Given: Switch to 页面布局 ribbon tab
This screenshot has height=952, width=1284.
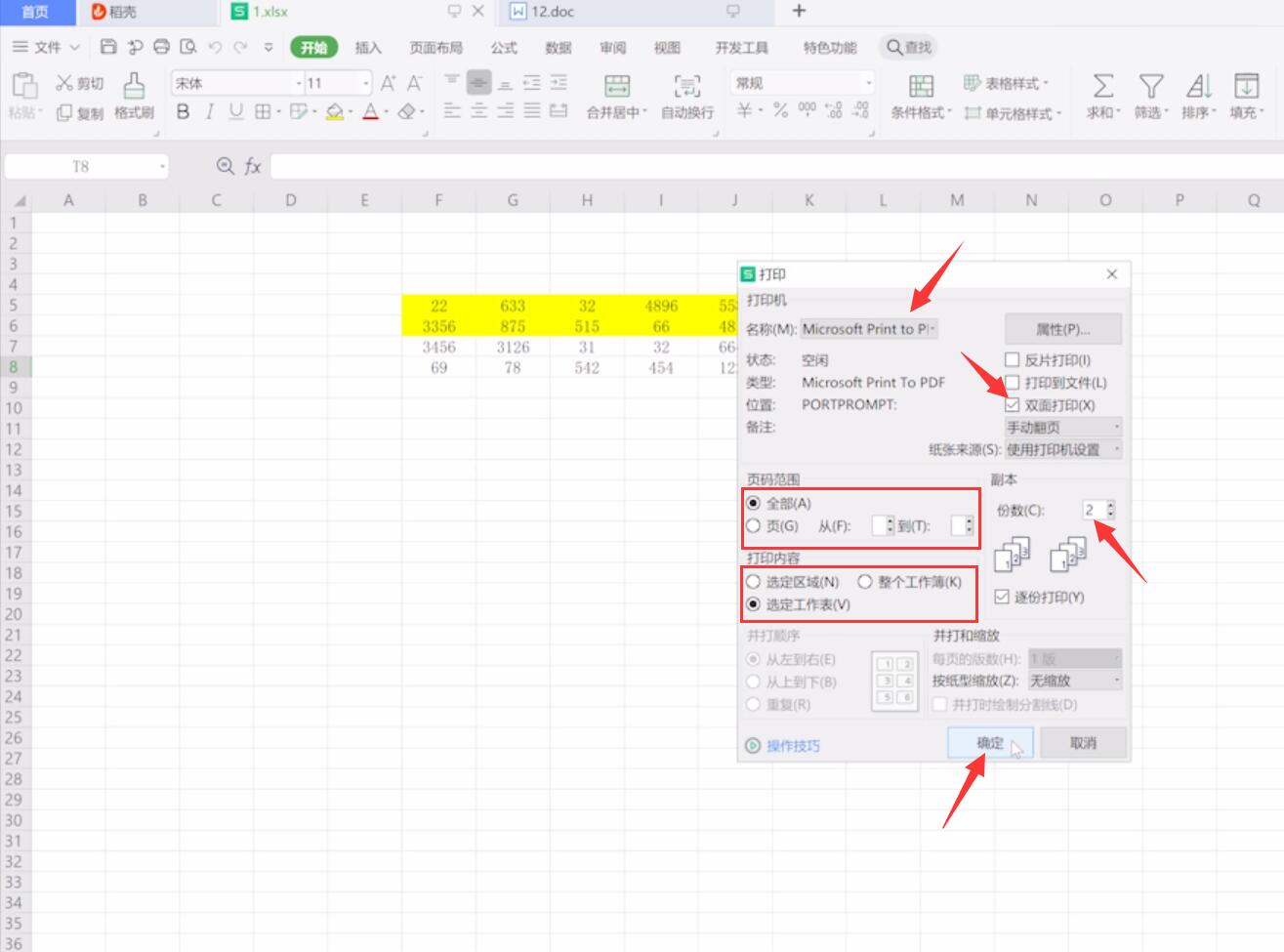Looking at the screenshot, I should point(435,47).
